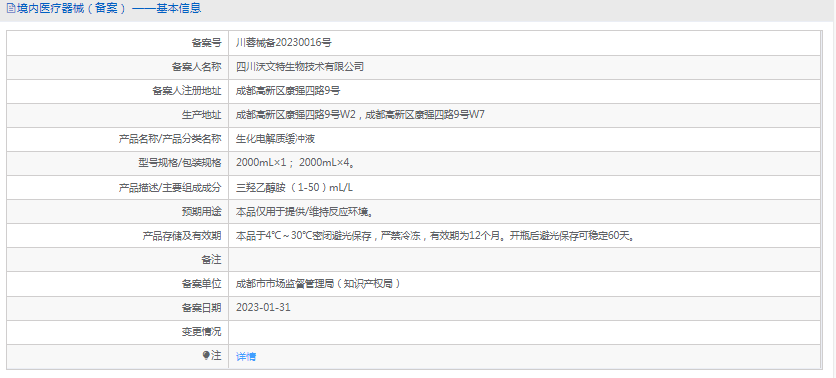
Task: Select the heading 境内医疗器械（备案）——基本信息
Action: tap(109, 9)
